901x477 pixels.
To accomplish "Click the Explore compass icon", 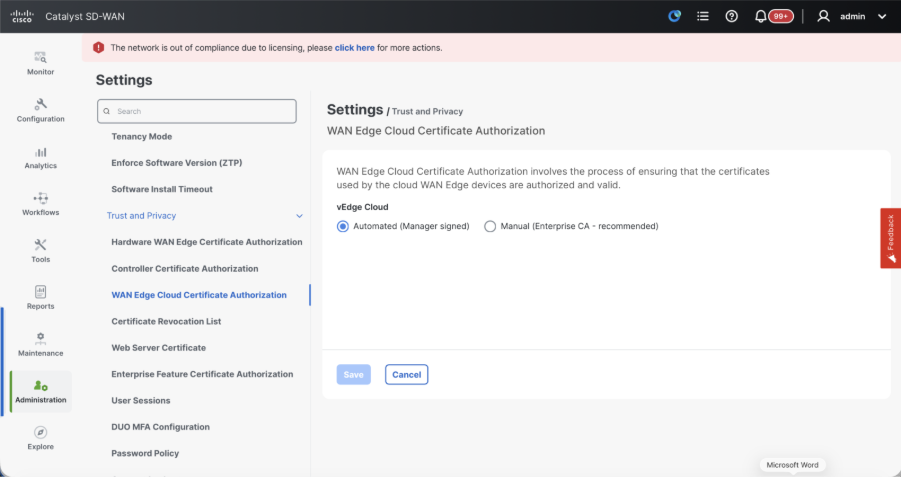I will (x=41, y=432).
